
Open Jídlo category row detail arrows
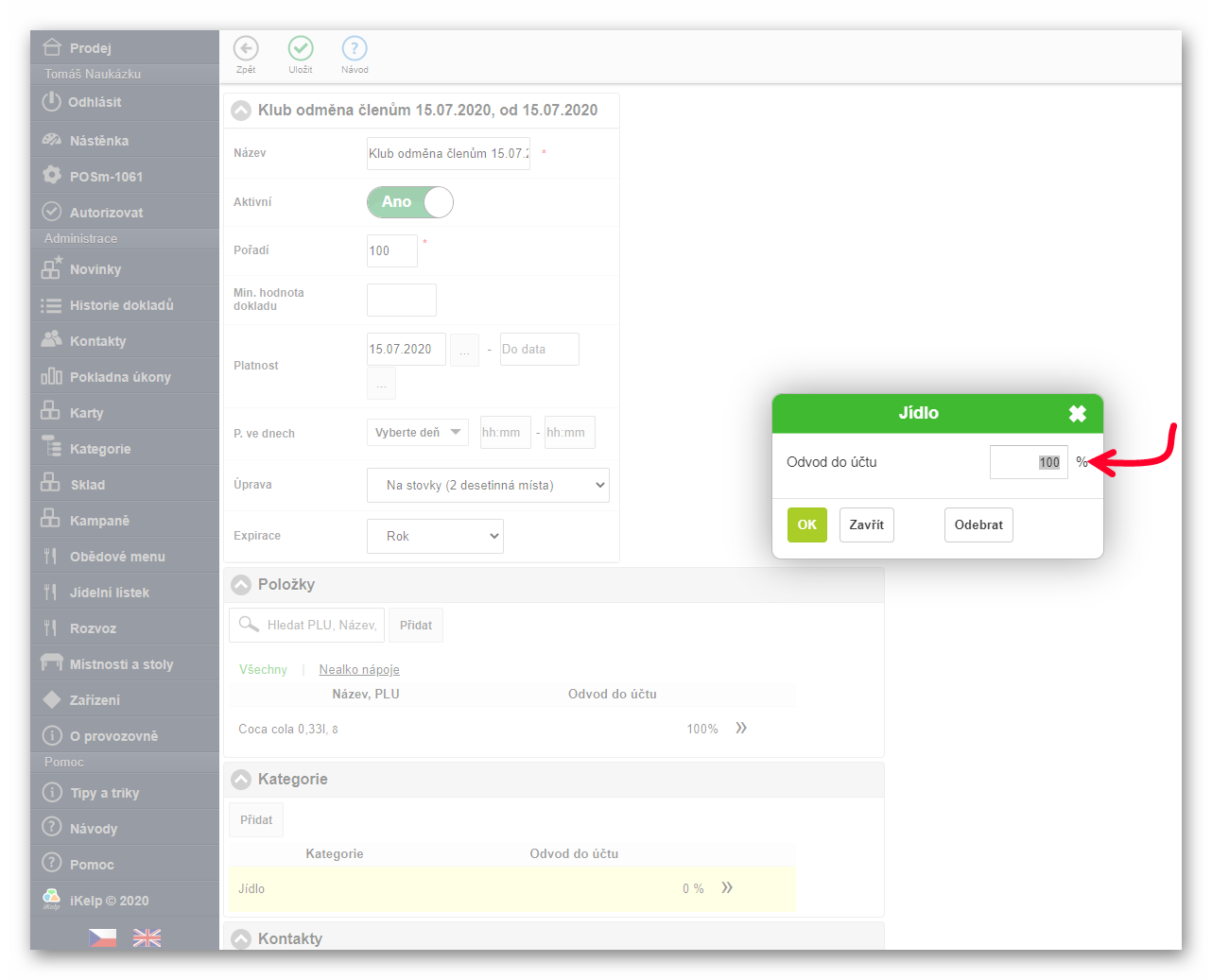[727, 887]
